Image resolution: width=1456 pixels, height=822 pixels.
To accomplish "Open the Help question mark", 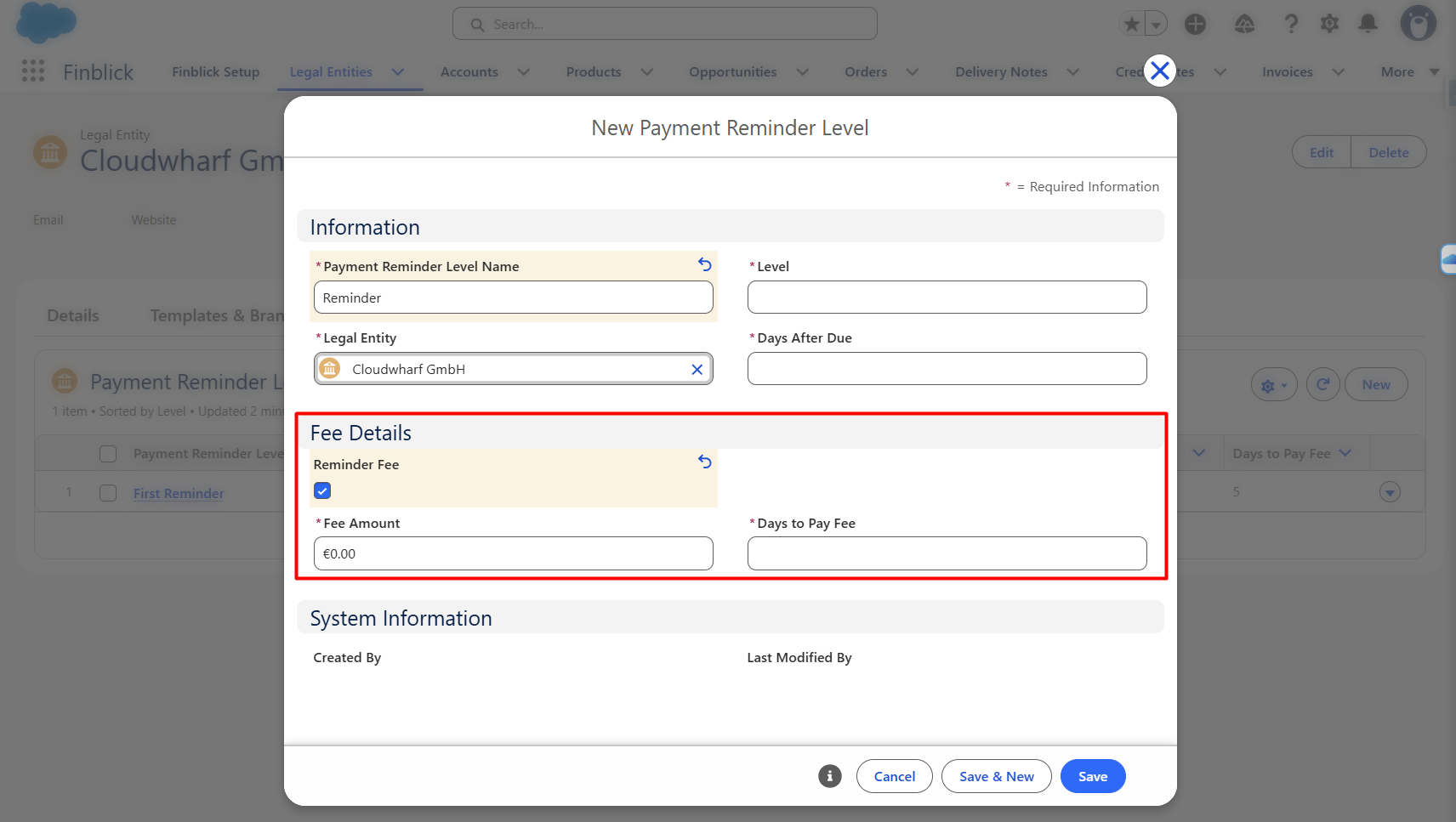I will [1291, 24].
